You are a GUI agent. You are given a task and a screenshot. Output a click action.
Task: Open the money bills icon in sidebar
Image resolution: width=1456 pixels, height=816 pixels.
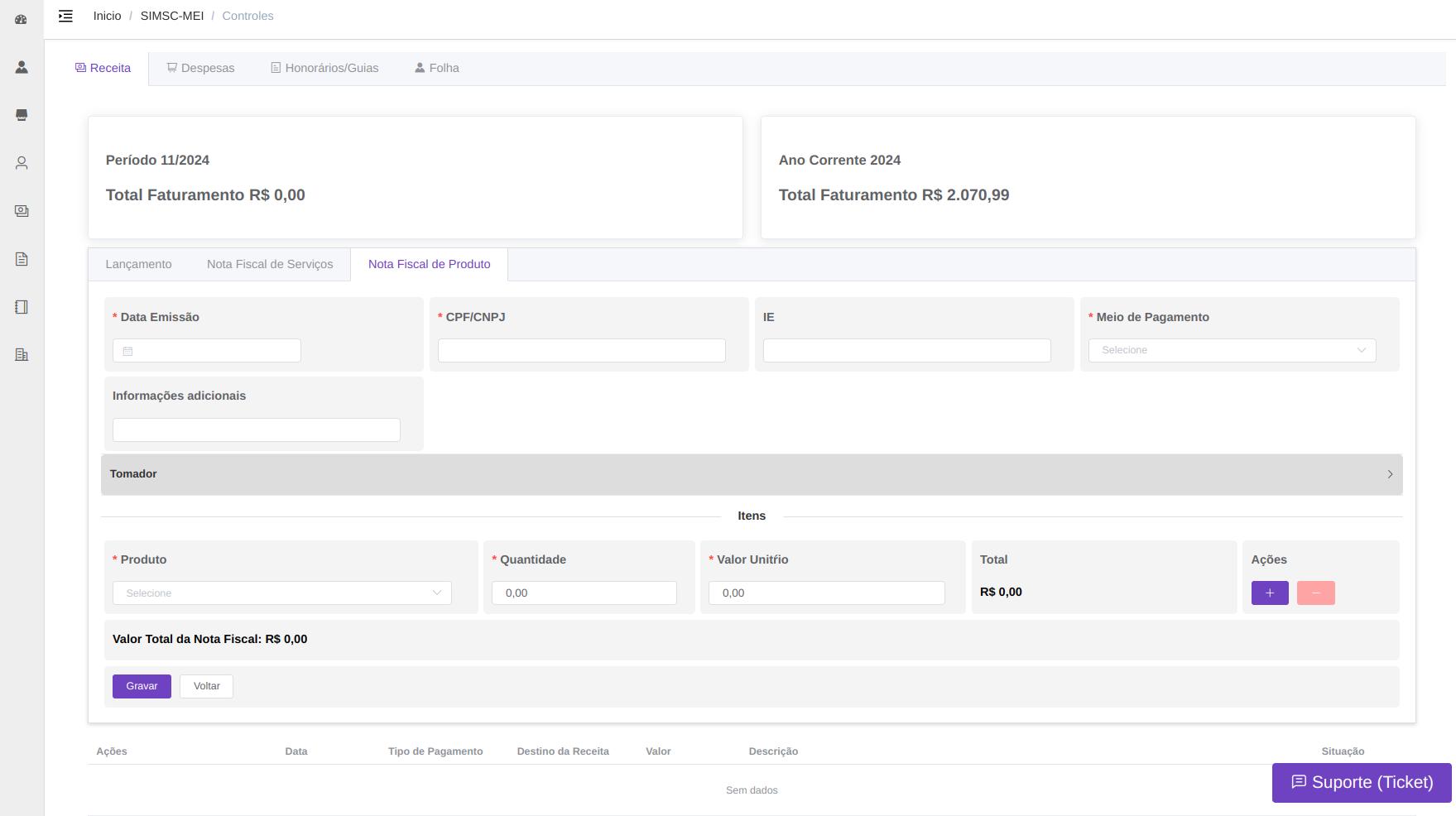(x=22, y=211)
